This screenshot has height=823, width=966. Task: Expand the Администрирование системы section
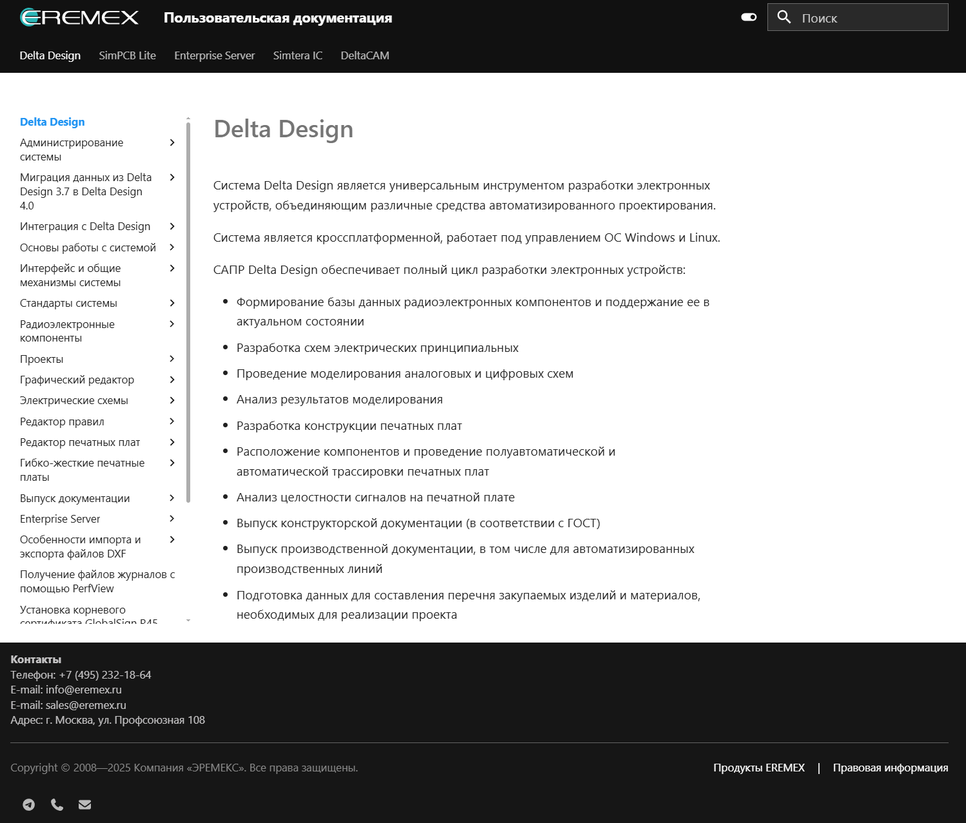172,143
